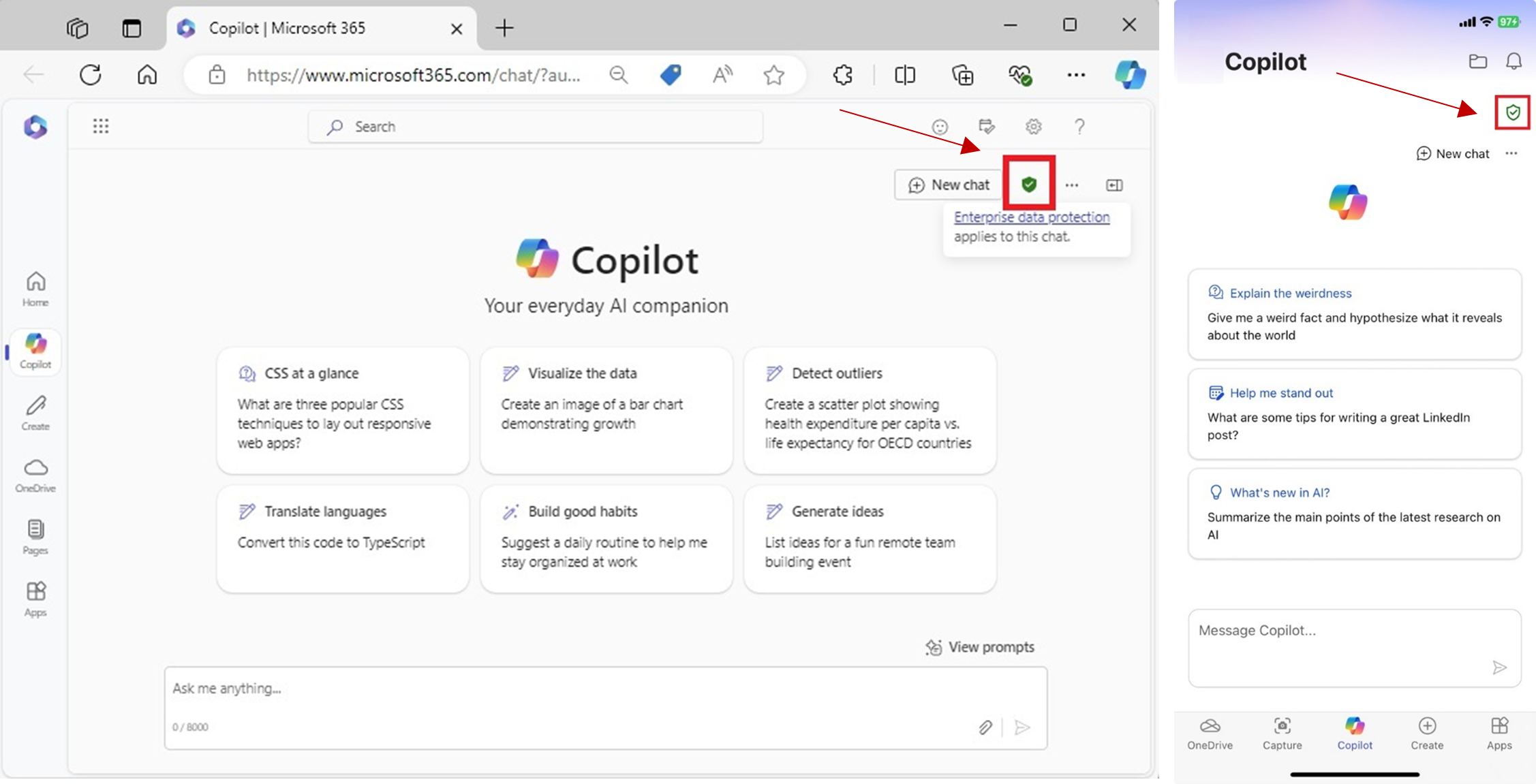
Task: Open the Edge Copilot sidebar icon
Action: tap(1130, 74)
